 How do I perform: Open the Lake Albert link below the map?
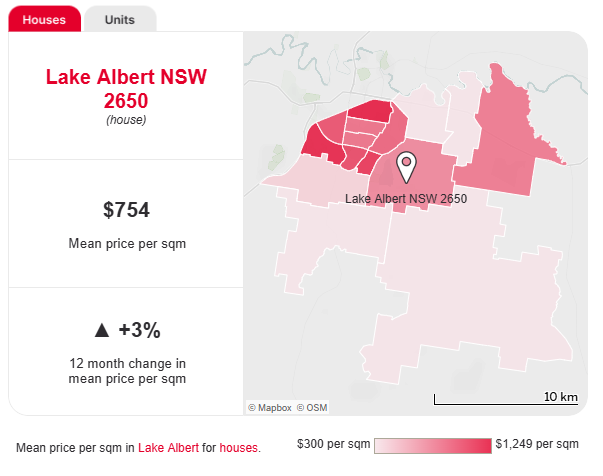(x=168, y=448)
